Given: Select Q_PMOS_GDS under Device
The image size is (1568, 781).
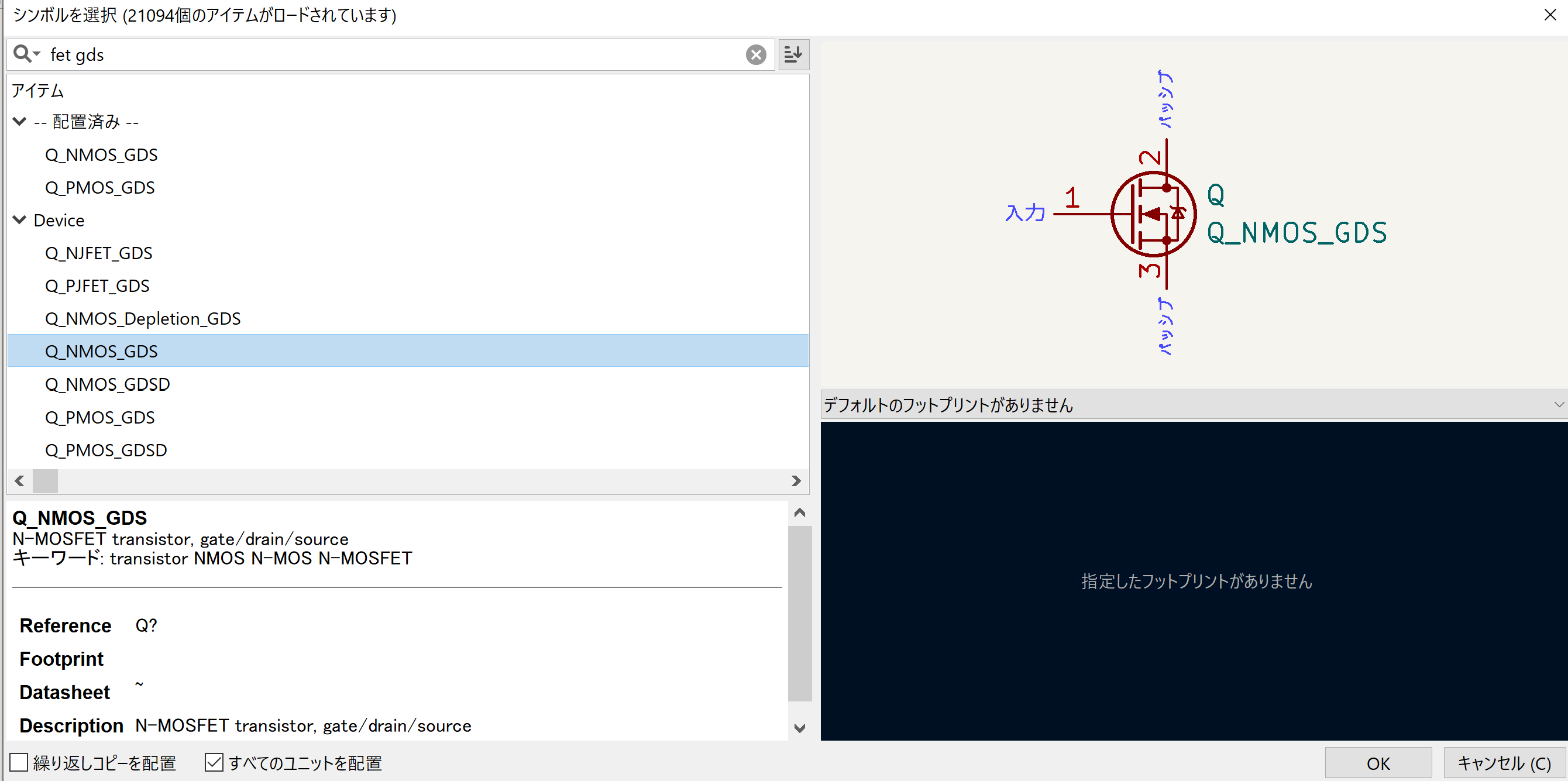Looking at the screenshot, I should (x=100, y=418).
